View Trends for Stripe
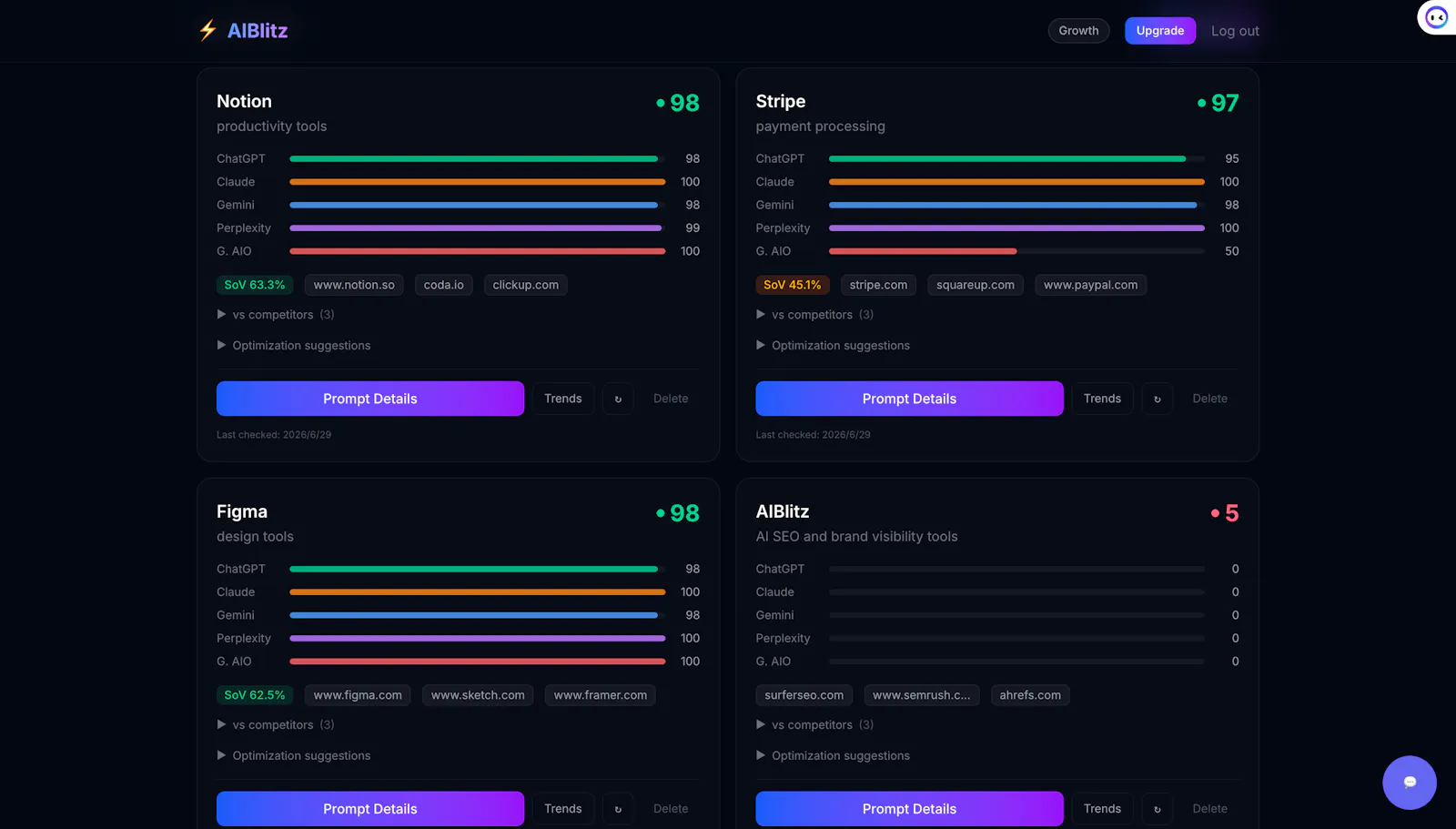Screen dimensions: 1456x829 tap(1102, 399)
